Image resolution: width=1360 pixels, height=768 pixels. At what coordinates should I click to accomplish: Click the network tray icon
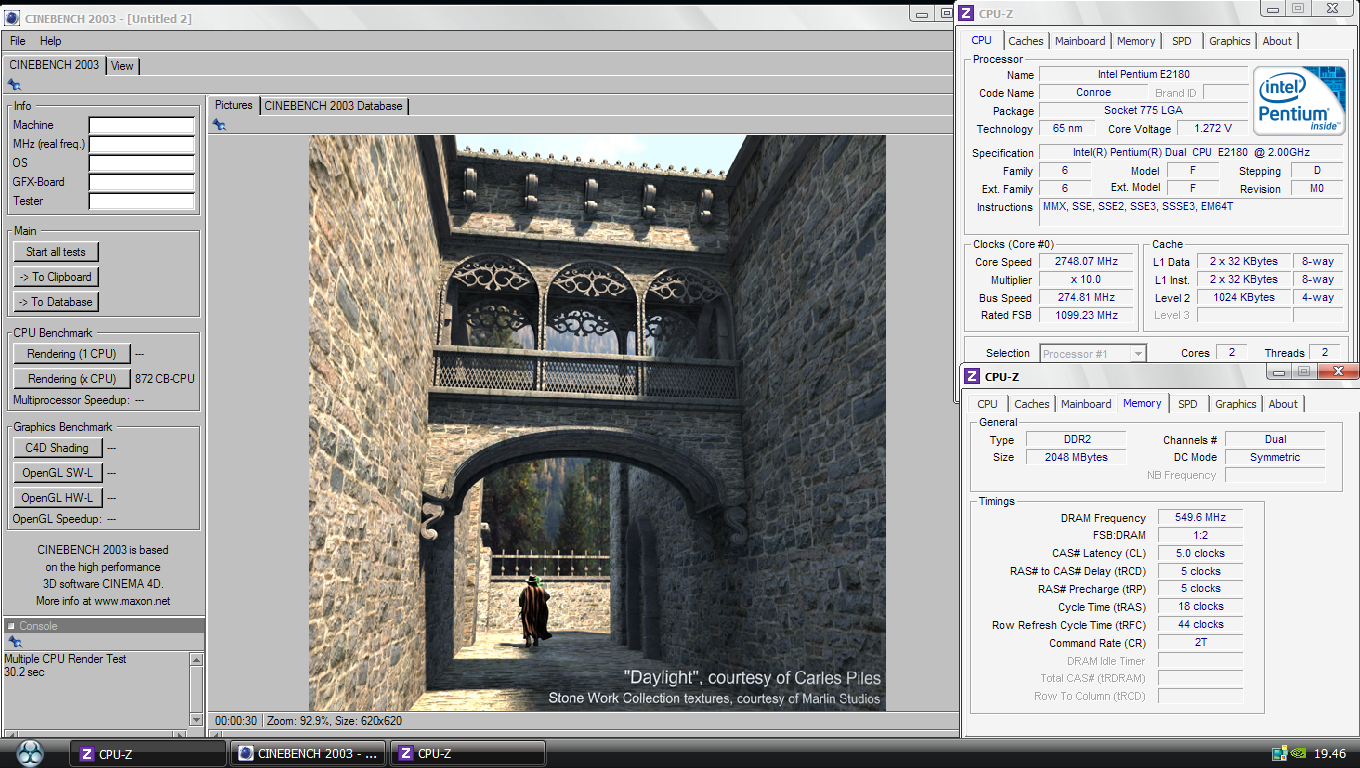(x=1279, y=754)
